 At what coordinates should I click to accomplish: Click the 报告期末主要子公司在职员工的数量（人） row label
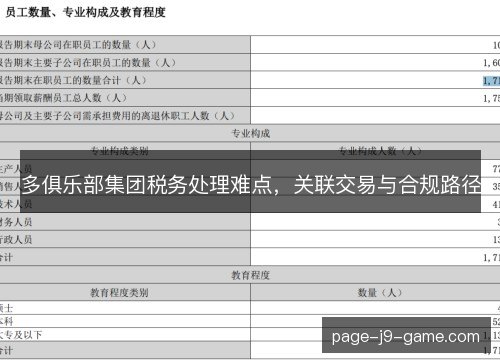pyautogui.click(x=88, y=62)
